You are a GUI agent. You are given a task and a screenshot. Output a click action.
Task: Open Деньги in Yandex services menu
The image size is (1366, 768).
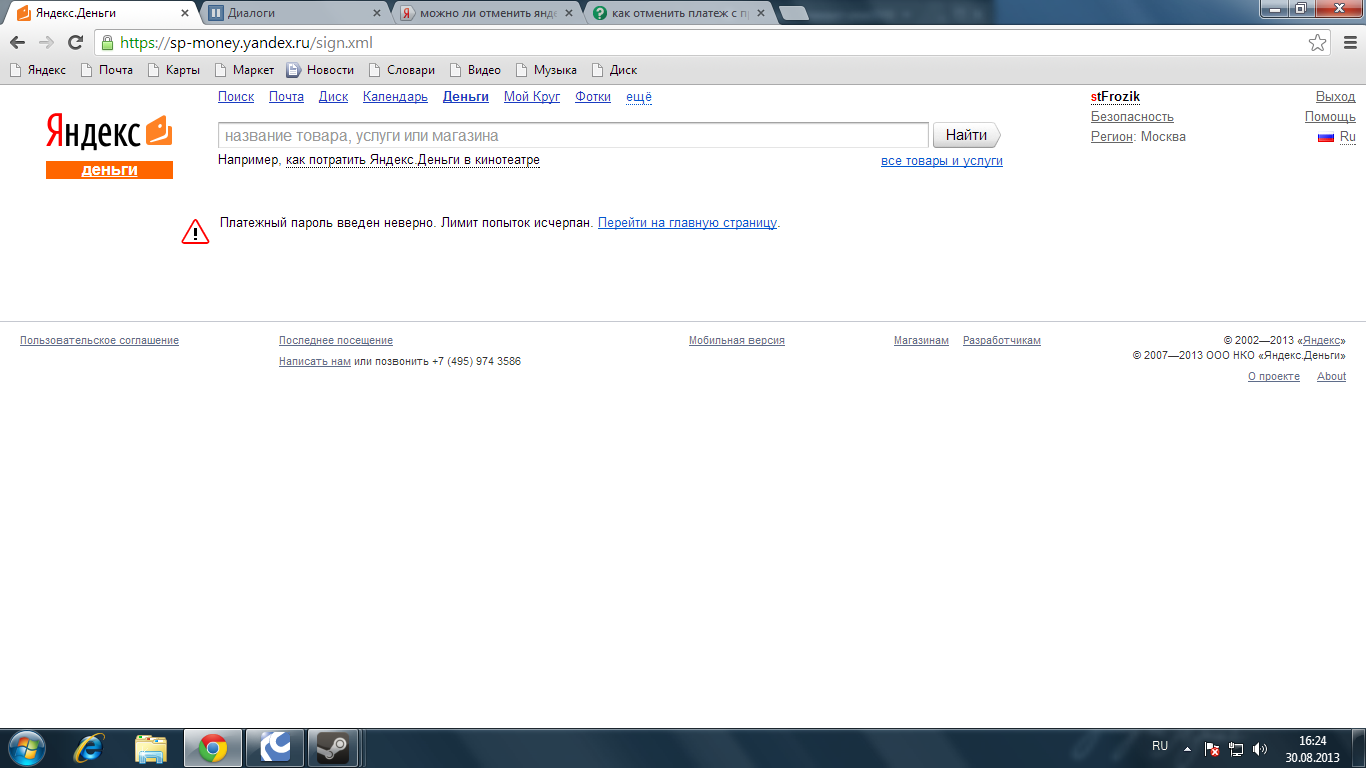tap(466, 97)
